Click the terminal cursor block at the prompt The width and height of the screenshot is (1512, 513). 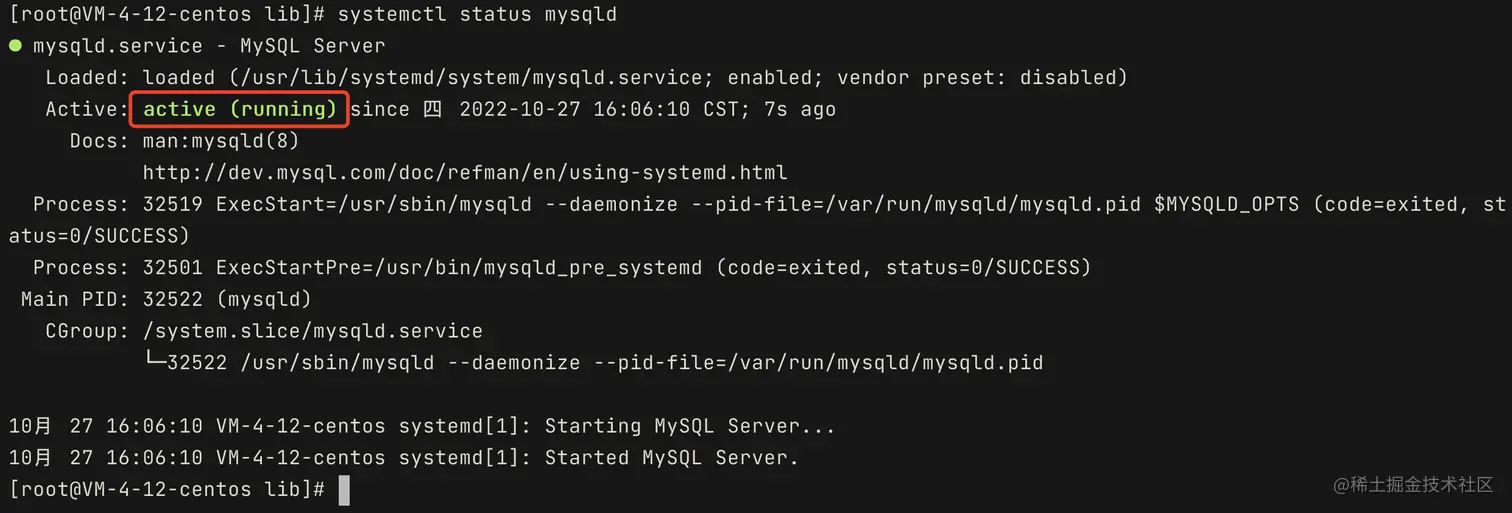click(x=344, y=490)
